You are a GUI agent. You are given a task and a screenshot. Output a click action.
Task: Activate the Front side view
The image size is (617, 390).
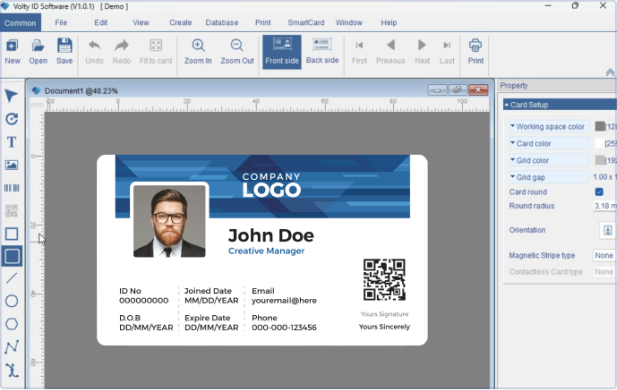282,52
